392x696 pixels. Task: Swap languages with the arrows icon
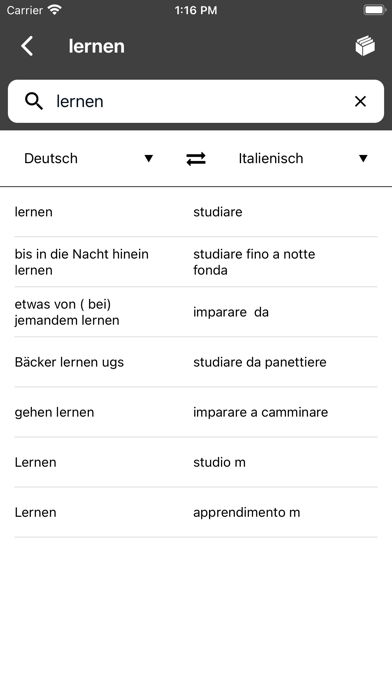196,158
